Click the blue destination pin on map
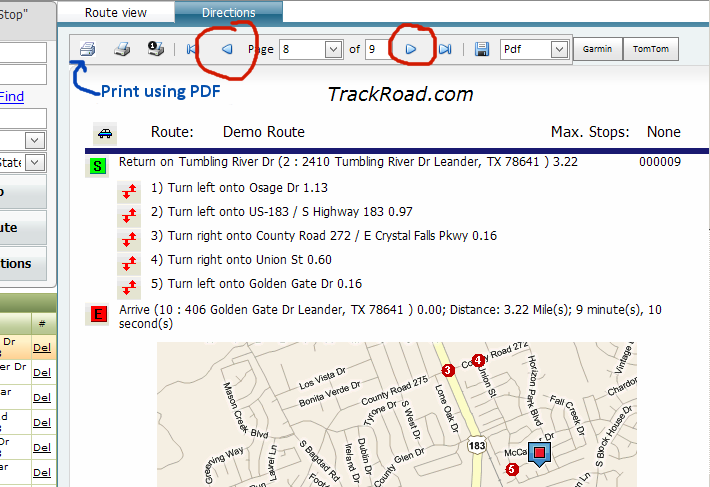 pyautogui.click(x=539, y=454)
